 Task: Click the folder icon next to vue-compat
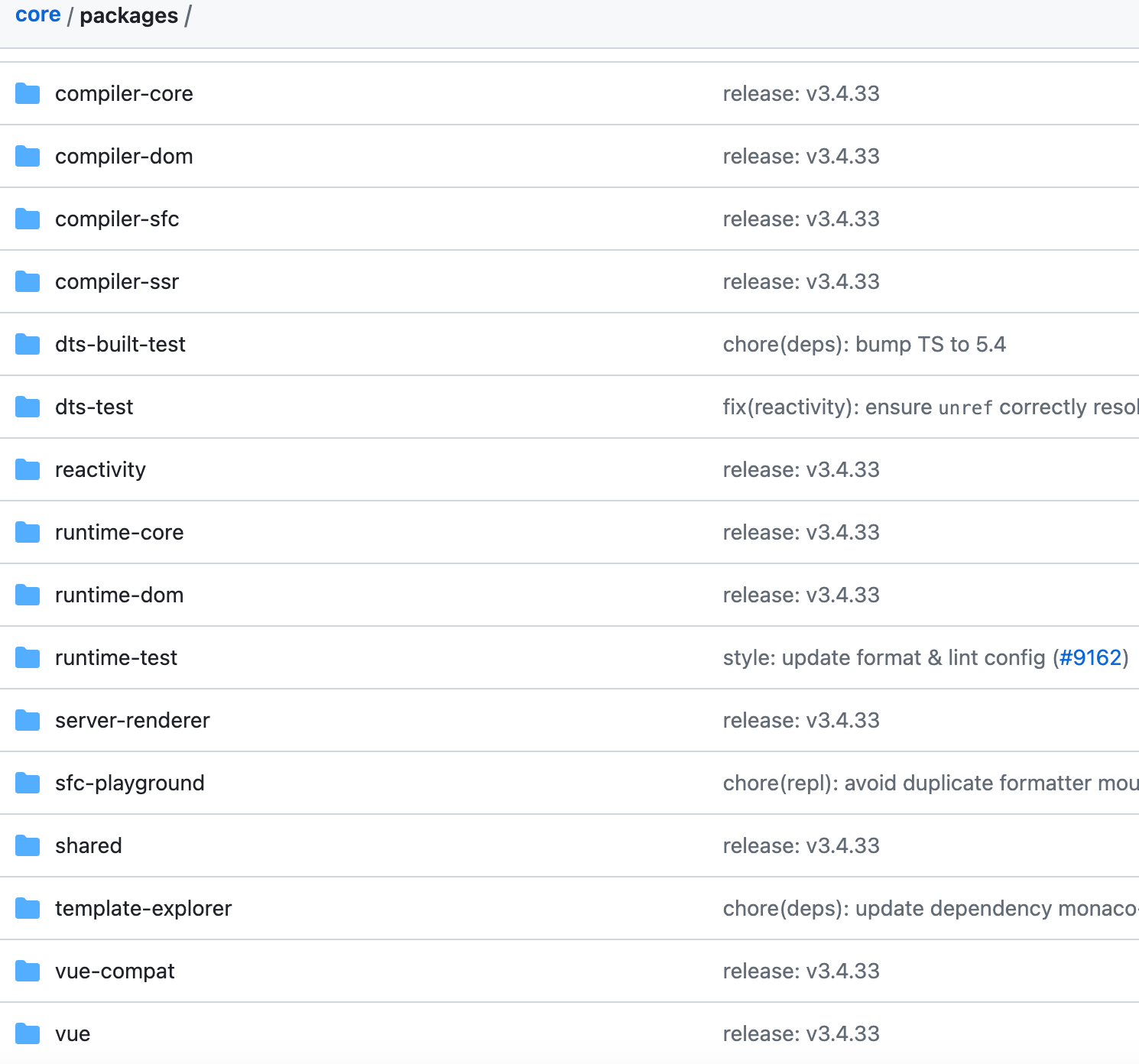[x=28, y=972]
